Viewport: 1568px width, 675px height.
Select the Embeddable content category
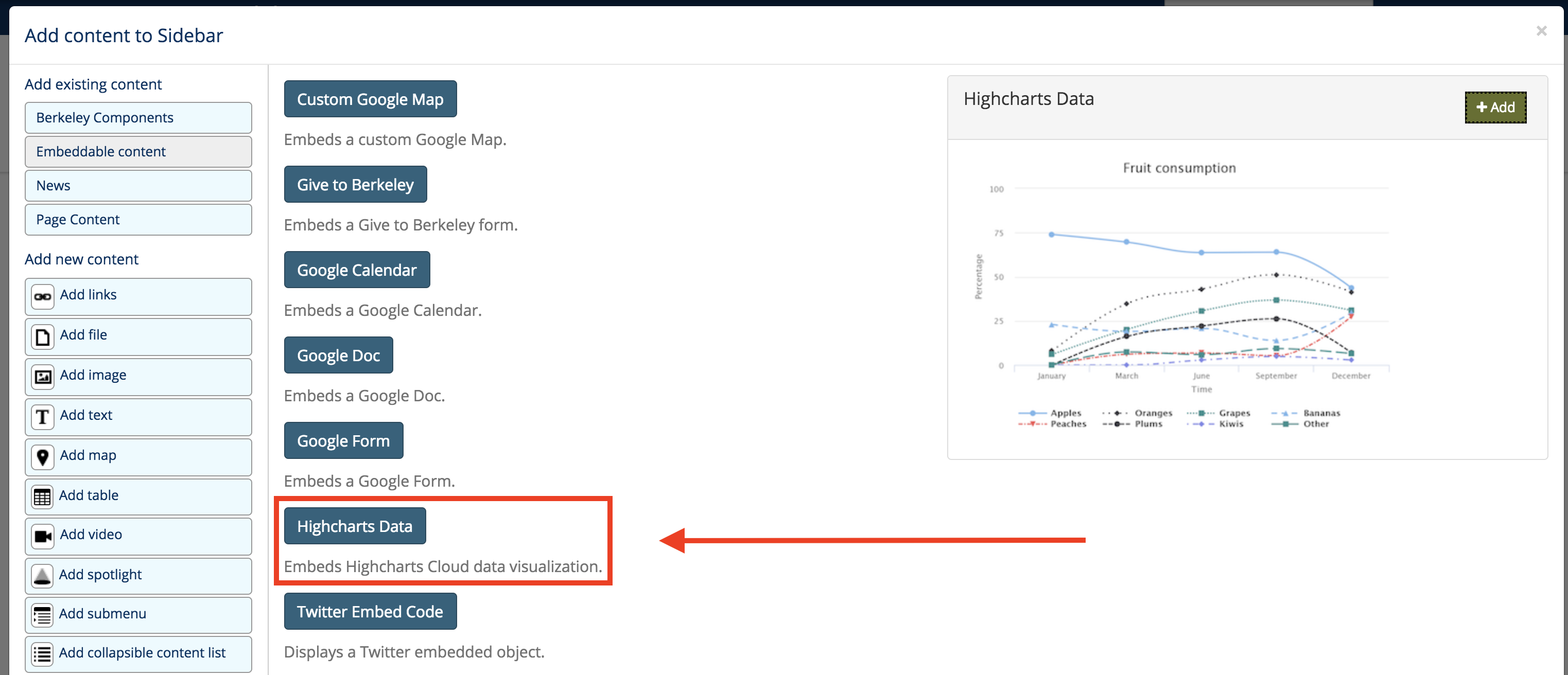(138, 152)
